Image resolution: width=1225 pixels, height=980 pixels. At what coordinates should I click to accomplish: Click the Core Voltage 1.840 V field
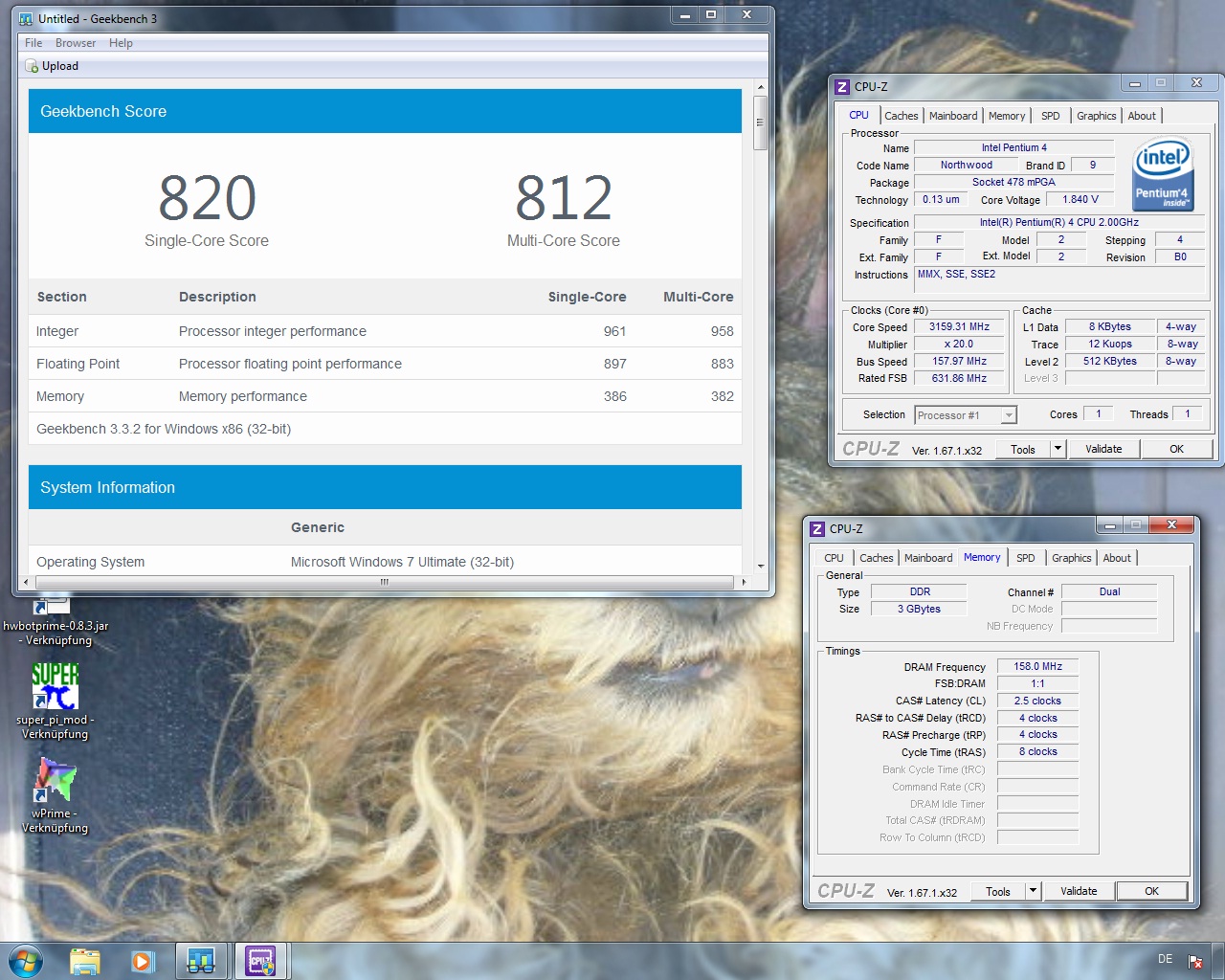tap(1080, 199)
